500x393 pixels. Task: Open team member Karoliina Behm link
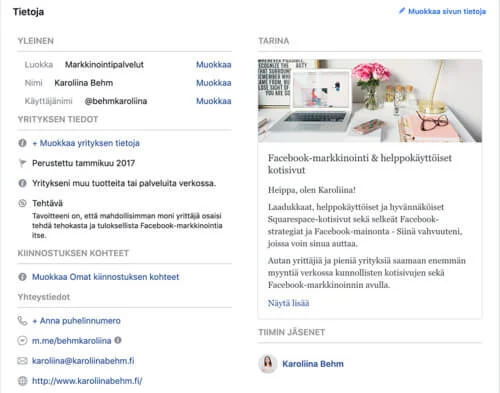coord(313,364)
